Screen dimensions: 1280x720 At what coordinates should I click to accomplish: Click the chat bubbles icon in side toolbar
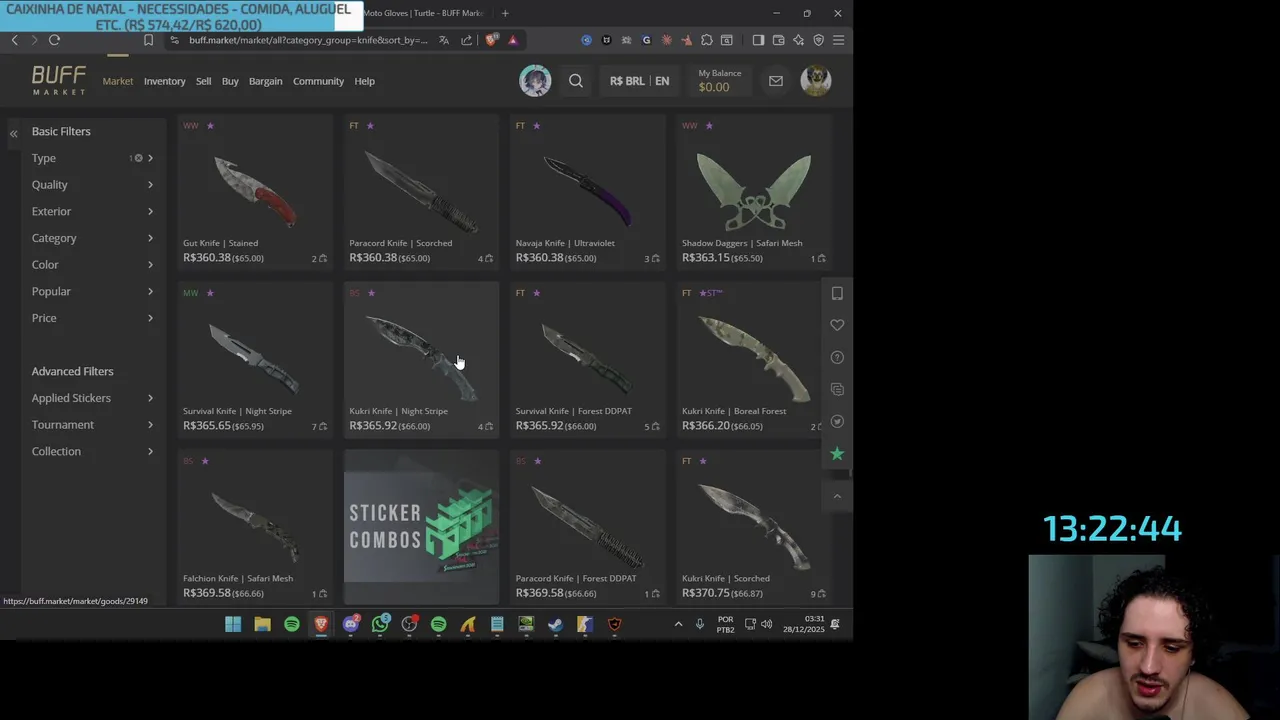coord(837,389)
